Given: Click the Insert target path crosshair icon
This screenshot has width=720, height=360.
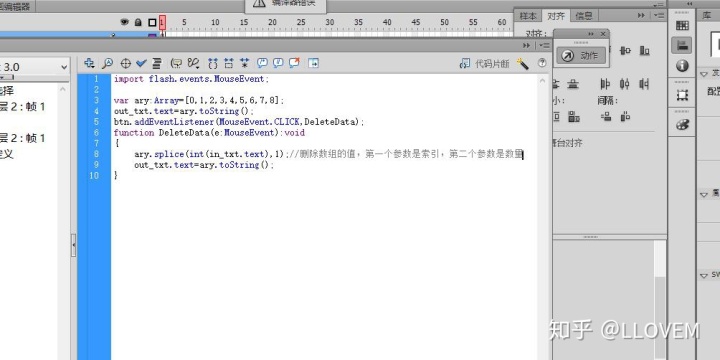Looking at the screenshot, I should click(125, 63).
